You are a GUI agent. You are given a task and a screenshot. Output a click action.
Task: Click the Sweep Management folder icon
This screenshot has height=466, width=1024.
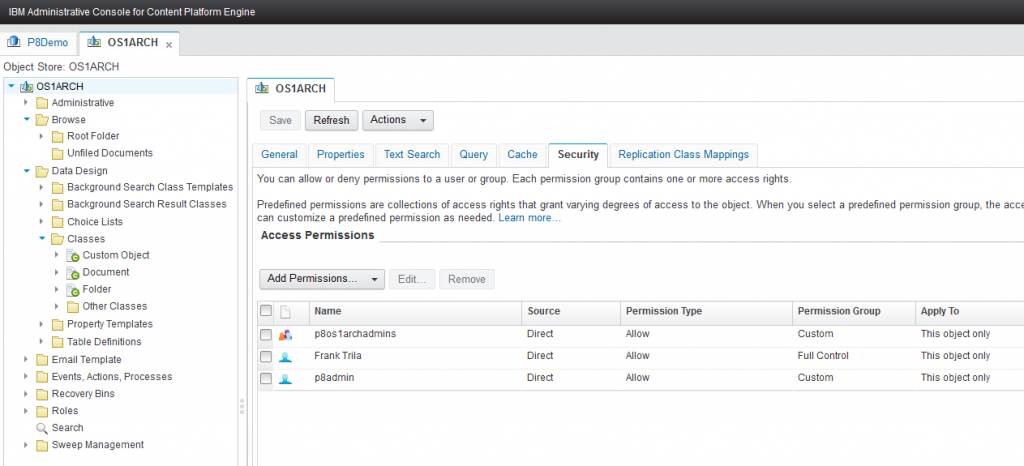click(42, 445)
